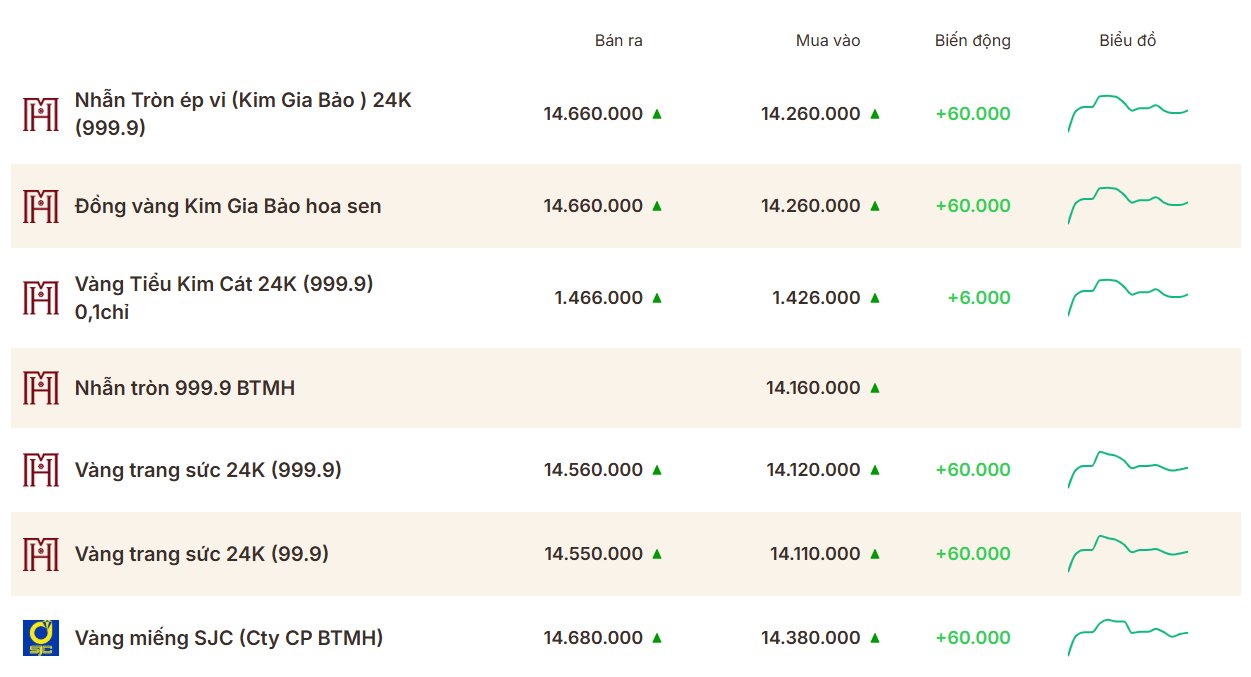Open the sparkline chart for Vàng trang sức 24K (99.9)
This screenshot has width=1251, height=677.
coord(1128,552)
